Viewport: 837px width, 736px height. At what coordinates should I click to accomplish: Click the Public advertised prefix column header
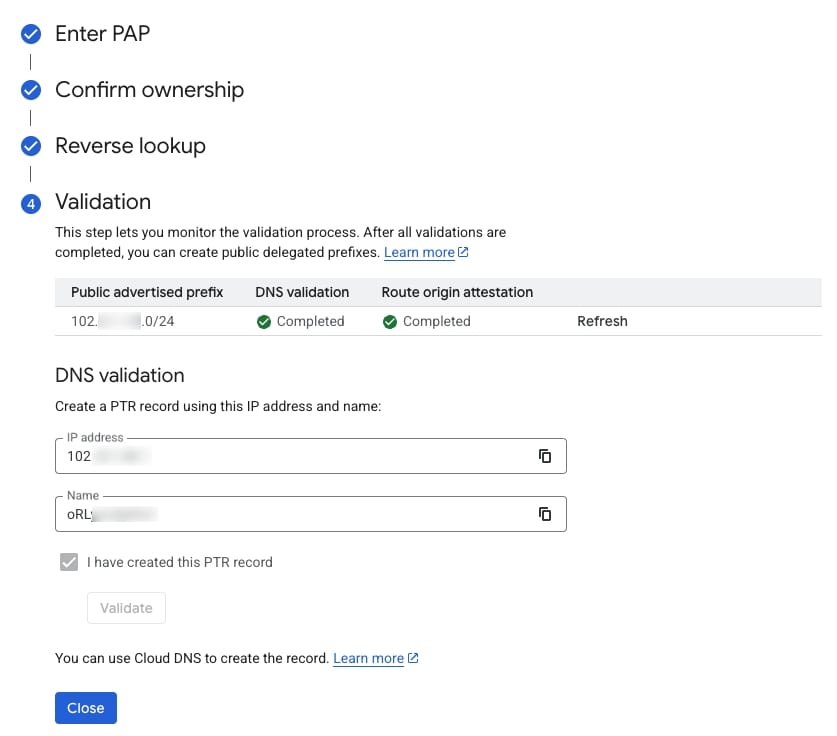(x=147, y=292)
